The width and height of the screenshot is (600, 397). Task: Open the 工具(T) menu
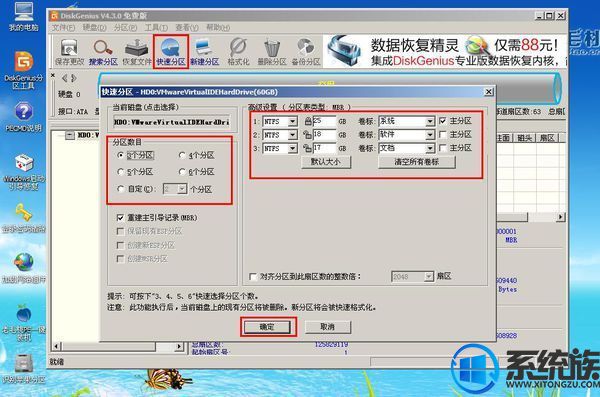pos(156,28)
